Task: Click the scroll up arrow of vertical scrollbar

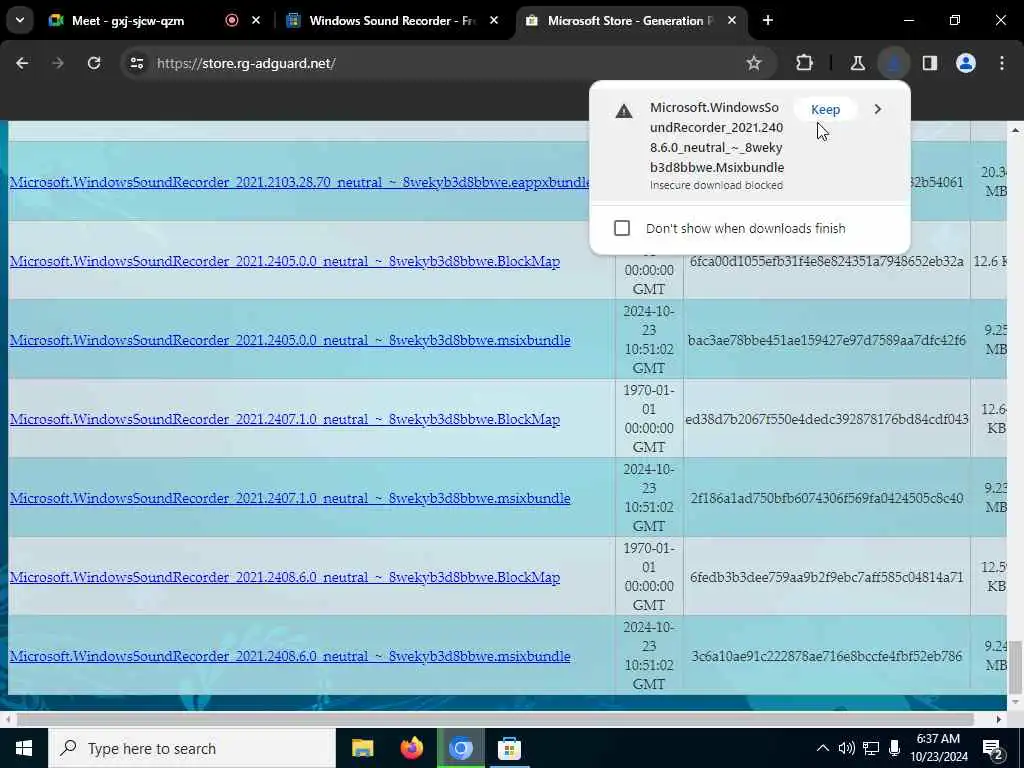Action: (x=1015, y=130)
